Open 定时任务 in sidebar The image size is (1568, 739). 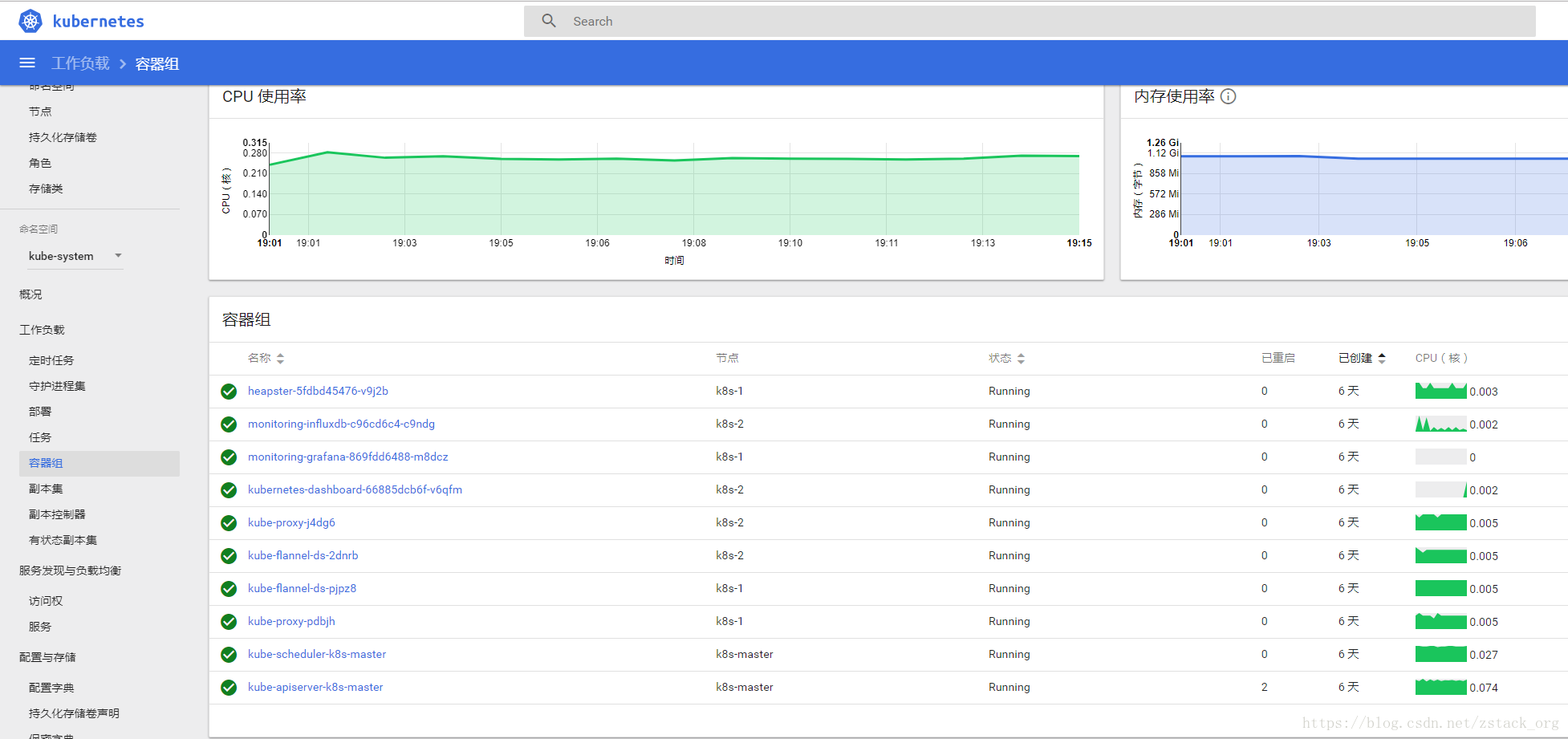point(51,360)
